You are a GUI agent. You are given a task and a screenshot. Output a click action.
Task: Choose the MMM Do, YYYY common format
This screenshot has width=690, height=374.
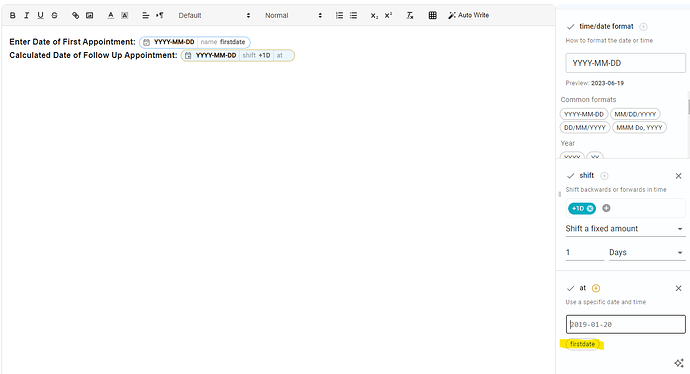pos(639,128)
